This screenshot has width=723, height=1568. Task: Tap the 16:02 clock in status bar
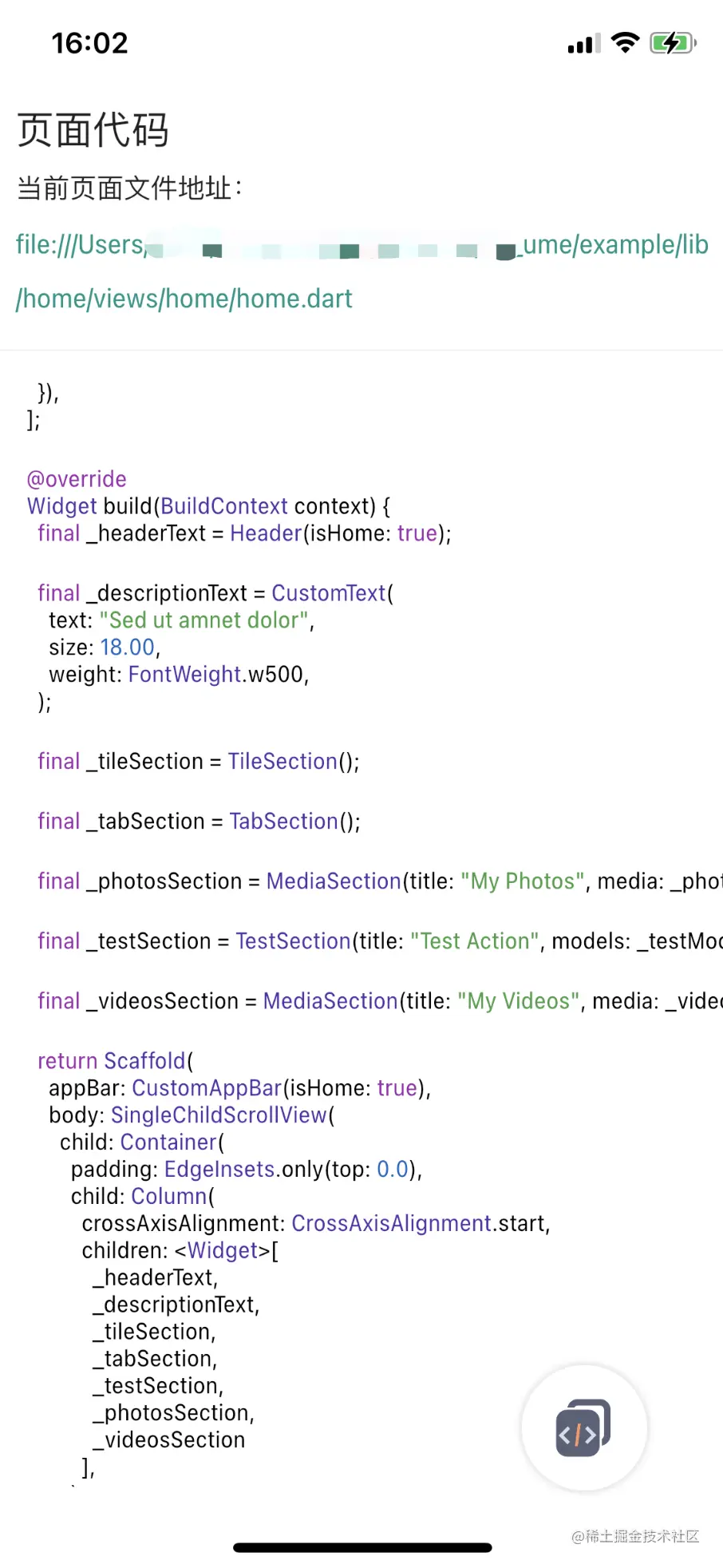click(89, 43)
